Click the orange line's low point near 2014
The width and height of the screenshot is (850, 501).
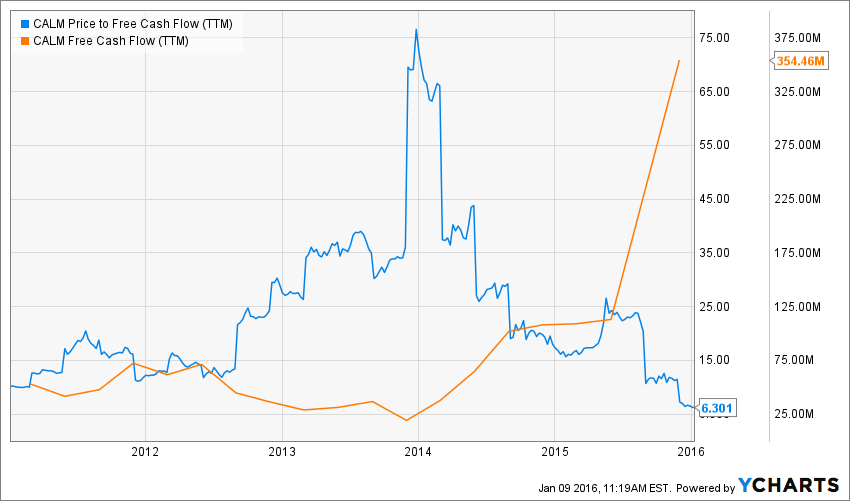pos(406,420)
